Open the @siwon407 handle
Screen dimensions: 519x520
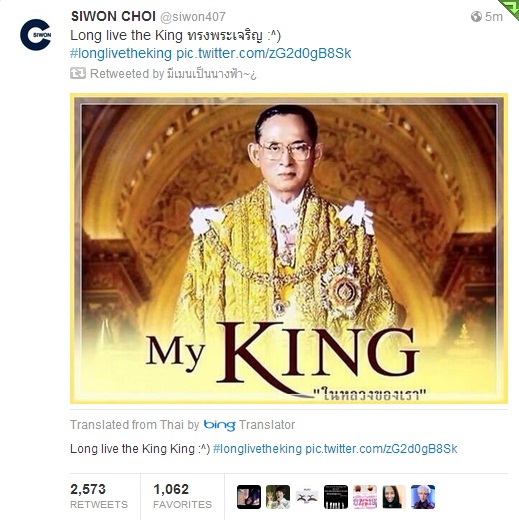pyautogui.click(x=193, y=17)
